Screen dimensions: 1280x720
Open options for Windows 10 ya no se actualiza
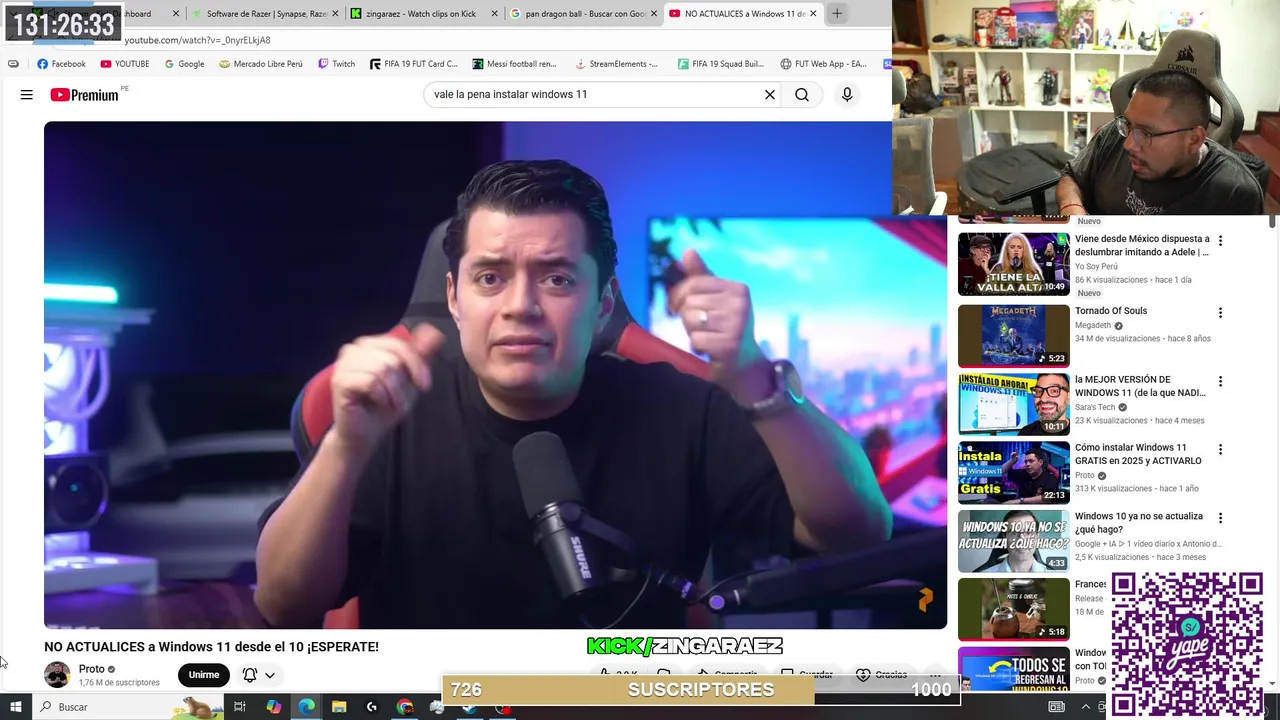[x=1220, y=518]
